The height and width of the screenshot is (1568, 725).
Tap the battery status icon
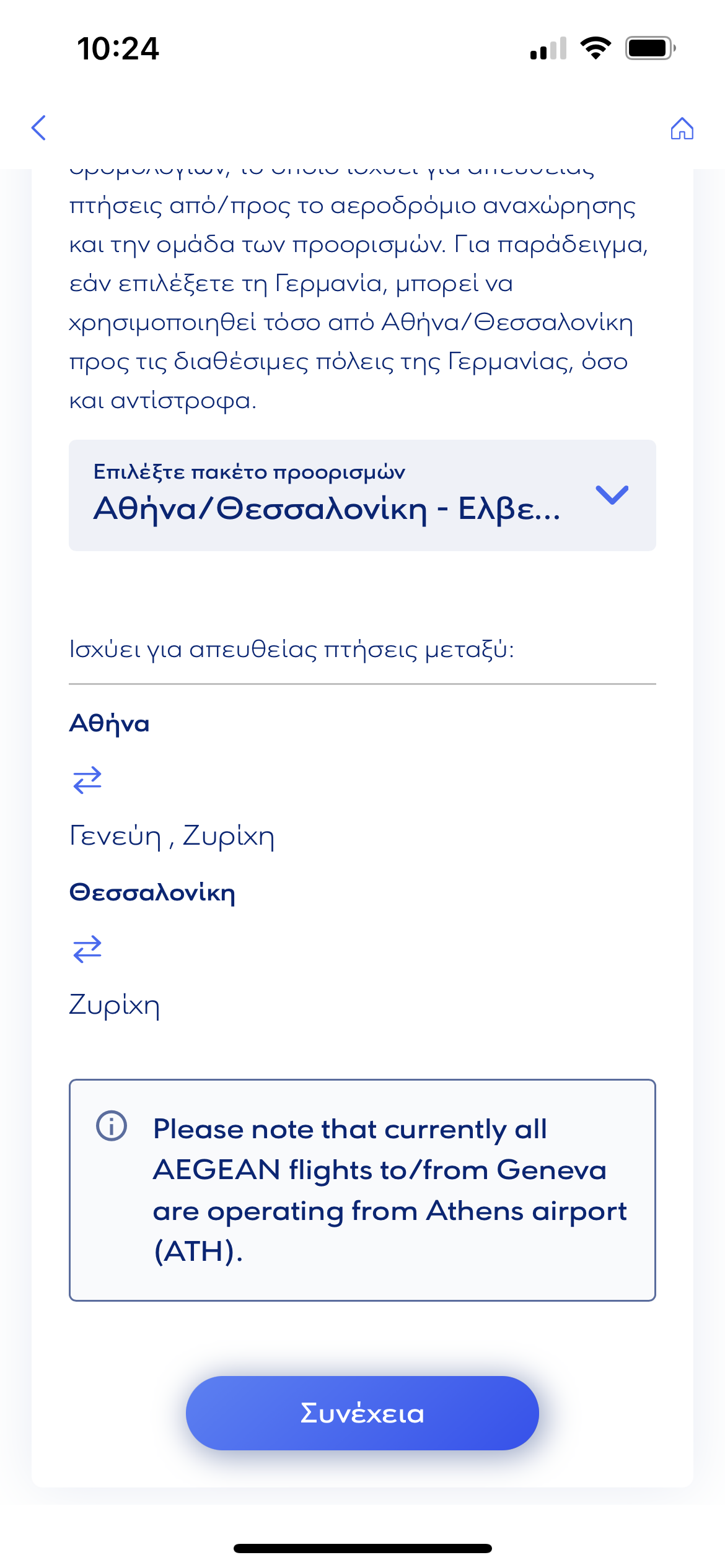(650, 48)
